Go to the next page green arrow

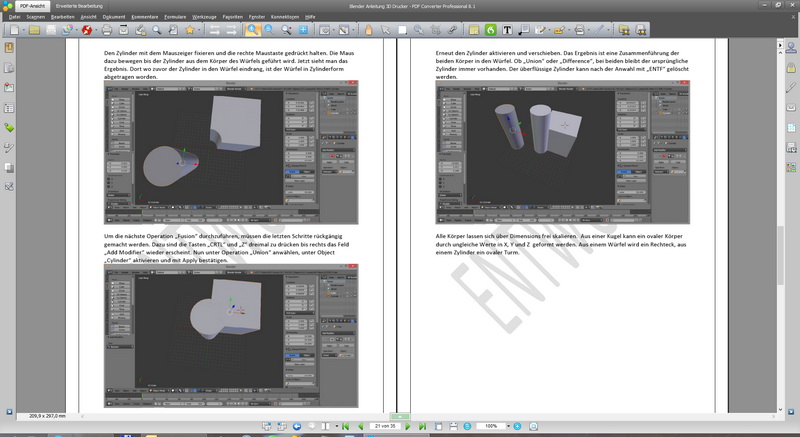408,426
